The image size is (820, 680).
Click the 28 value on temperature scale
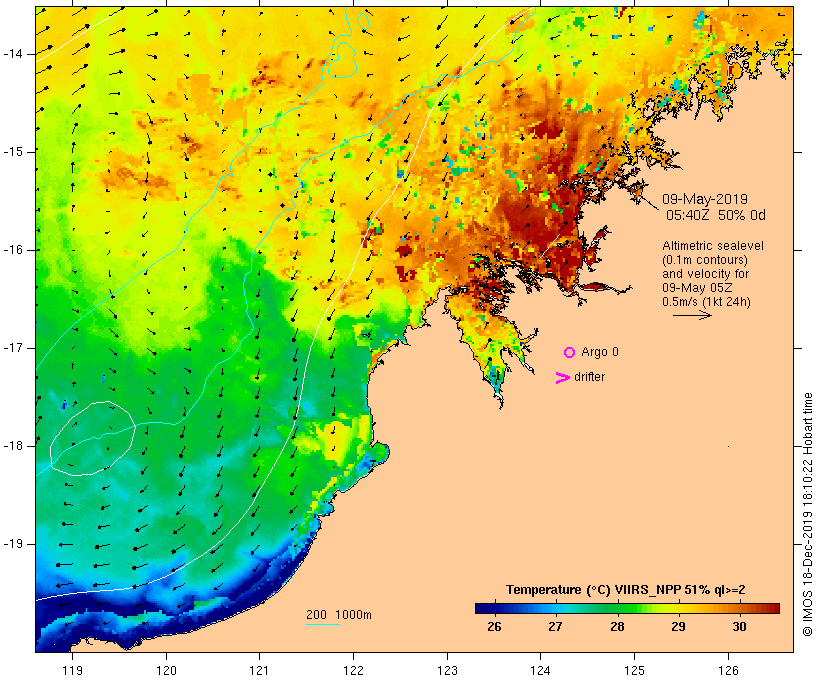point(617,627)
